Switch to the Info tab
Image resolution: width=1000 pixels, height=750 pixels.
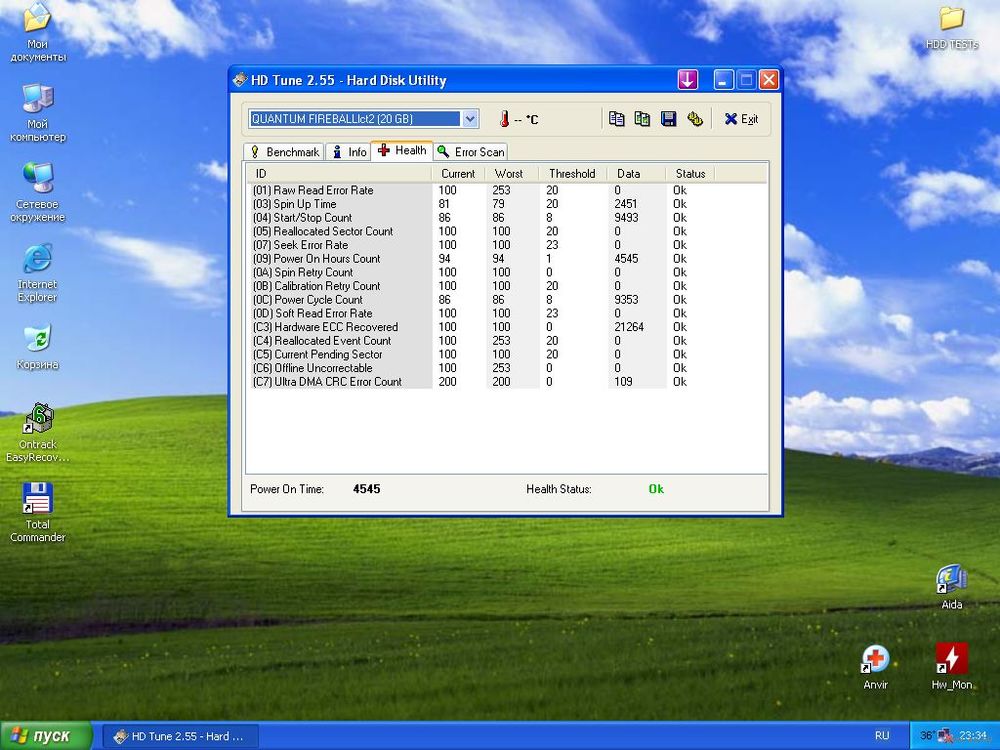click(348, 152)
